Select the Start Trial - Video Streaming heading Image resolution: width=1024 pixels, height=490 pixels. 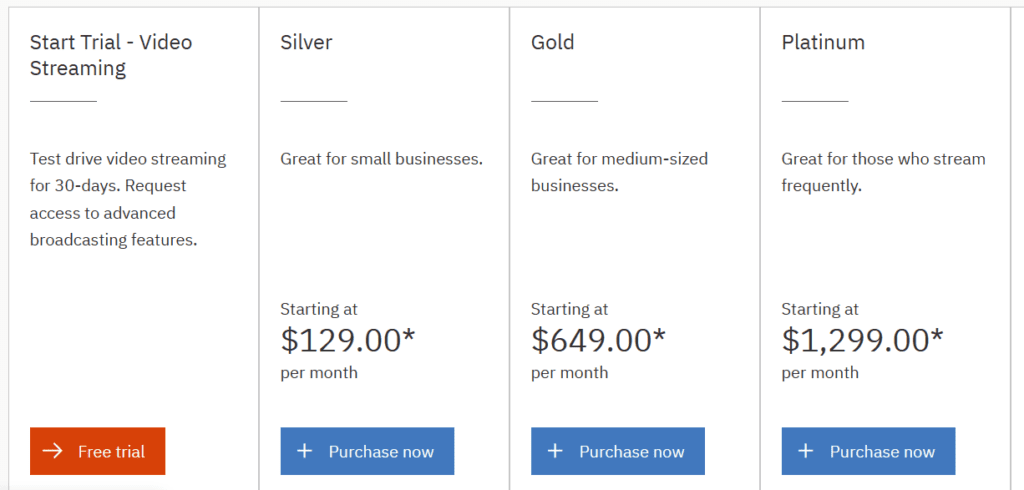coord(111,56)
